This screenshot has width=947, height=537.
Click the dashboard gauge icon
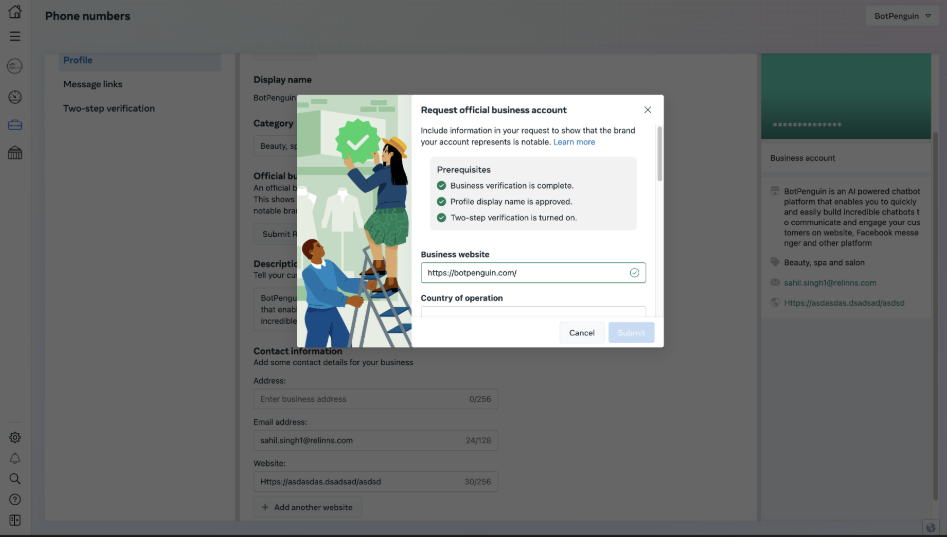[14, 97]
